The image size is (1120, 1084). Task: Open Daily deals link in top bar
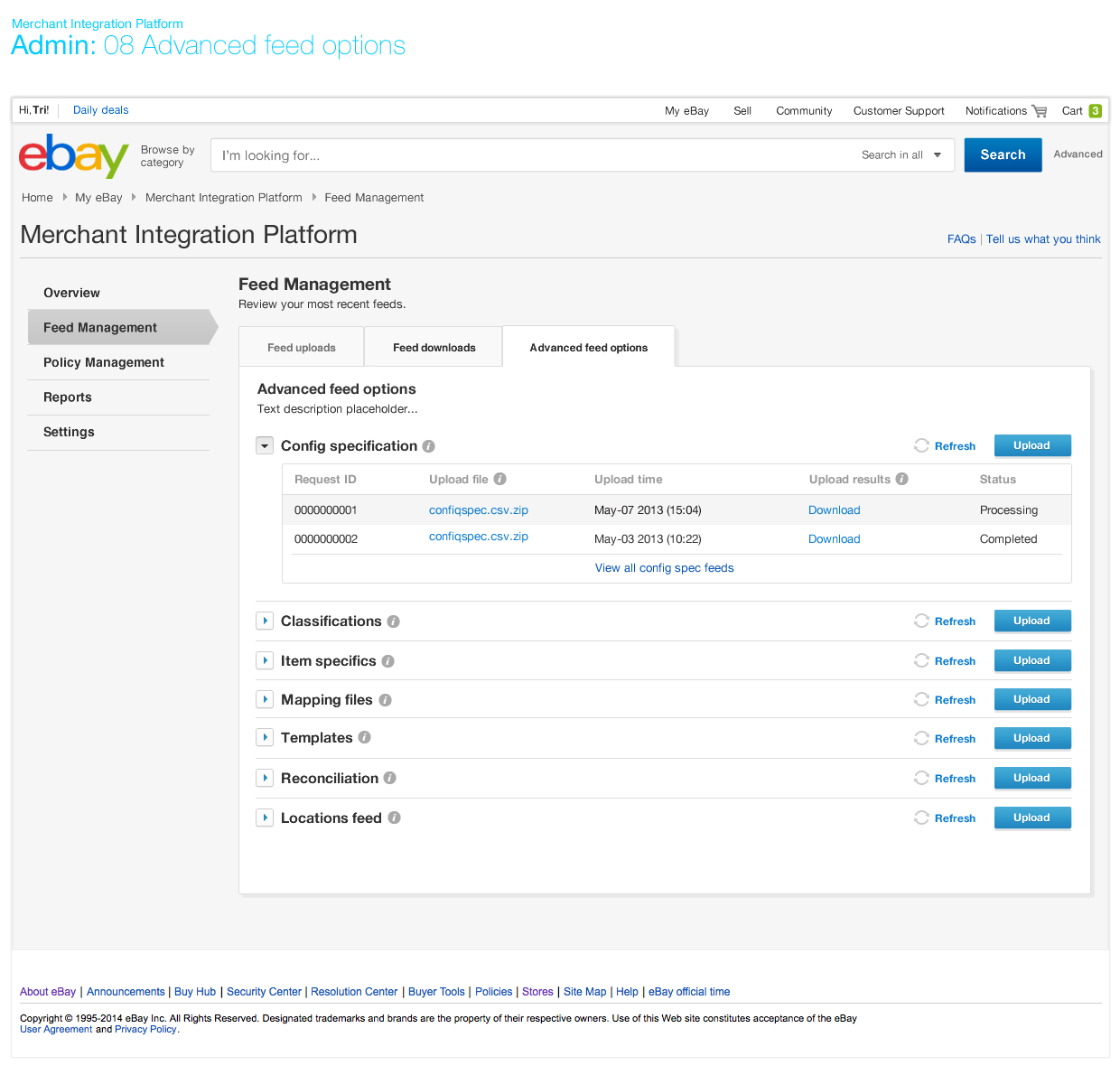click(101, 110)
